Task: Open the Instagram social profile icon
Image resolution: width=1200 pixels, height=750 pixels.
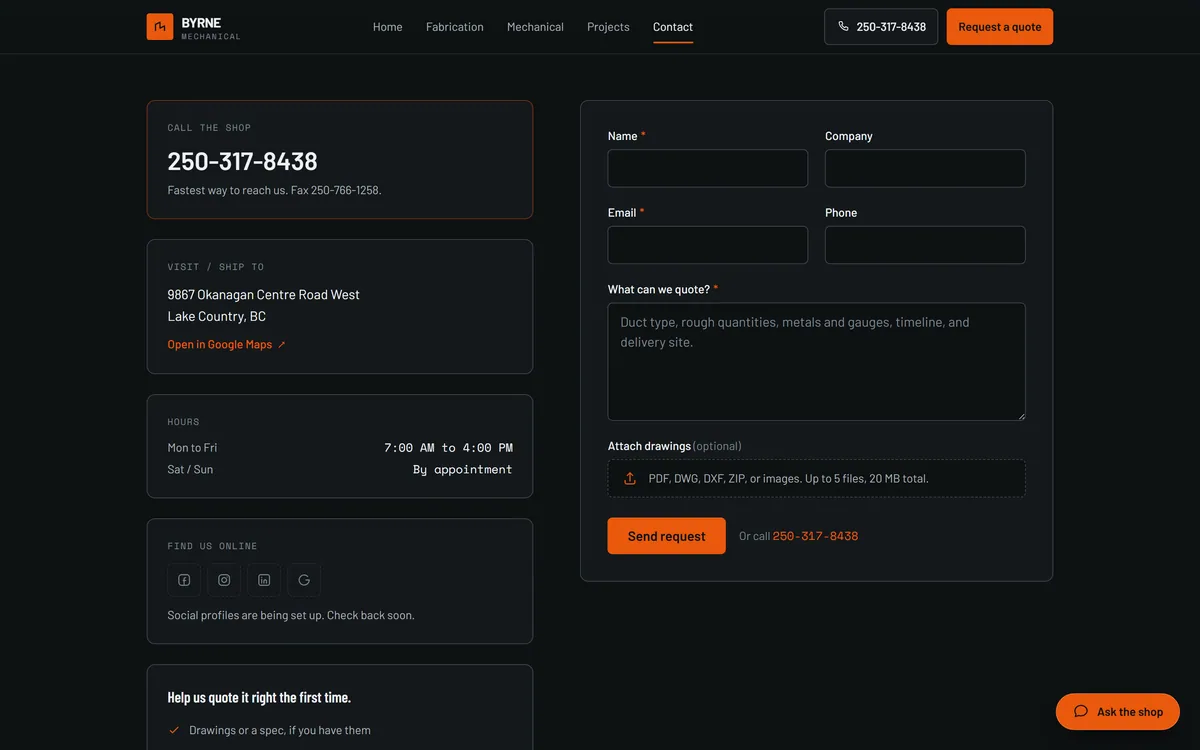Action: coord(224,580)
